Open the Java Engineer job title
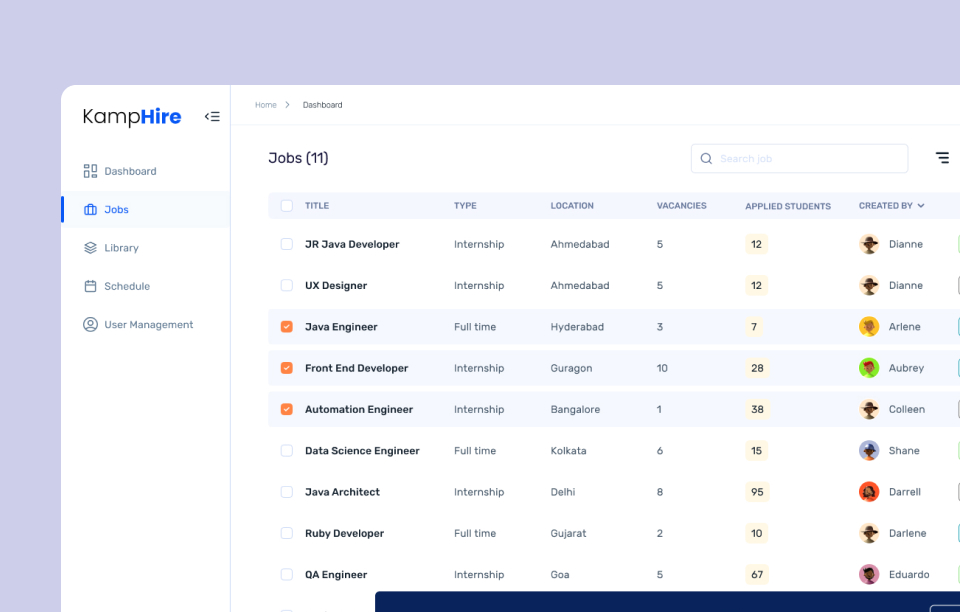The image size is (960, 612). click(x=341, y=327)
